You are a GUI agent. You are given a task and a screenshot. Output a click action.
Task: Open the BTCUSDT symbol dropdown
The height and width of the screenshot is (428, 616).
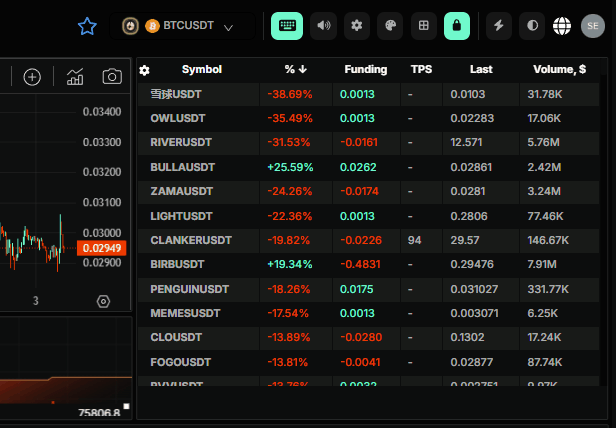(181, 26)
